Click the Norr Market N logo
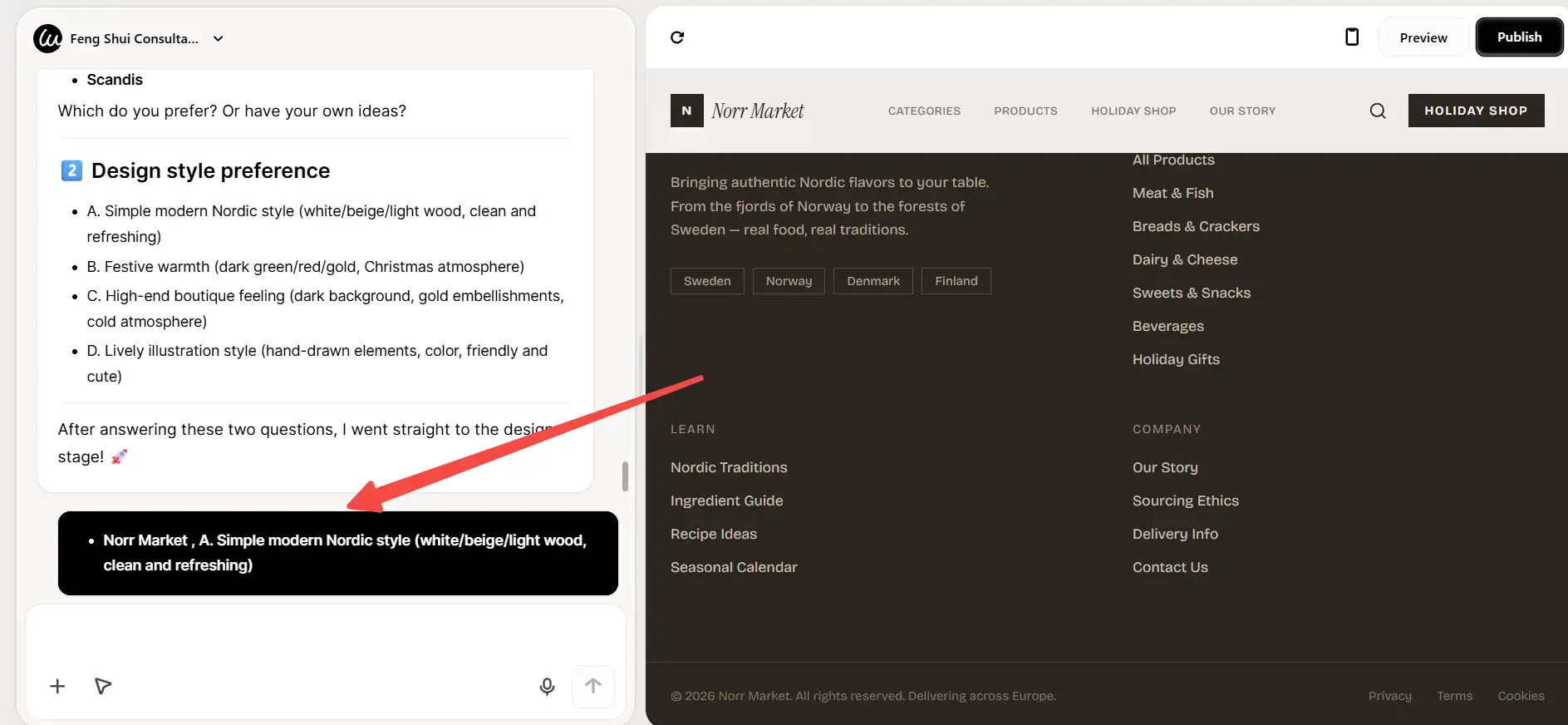The width and height of the screenshot is (1568, 725). [x=686, y=111]
